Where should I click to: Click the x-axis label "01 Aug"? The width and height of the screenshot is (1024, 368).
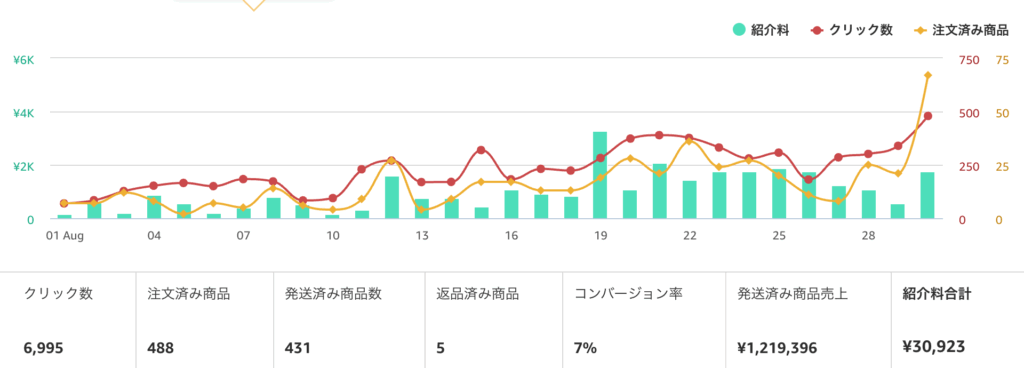click(64, 235)
